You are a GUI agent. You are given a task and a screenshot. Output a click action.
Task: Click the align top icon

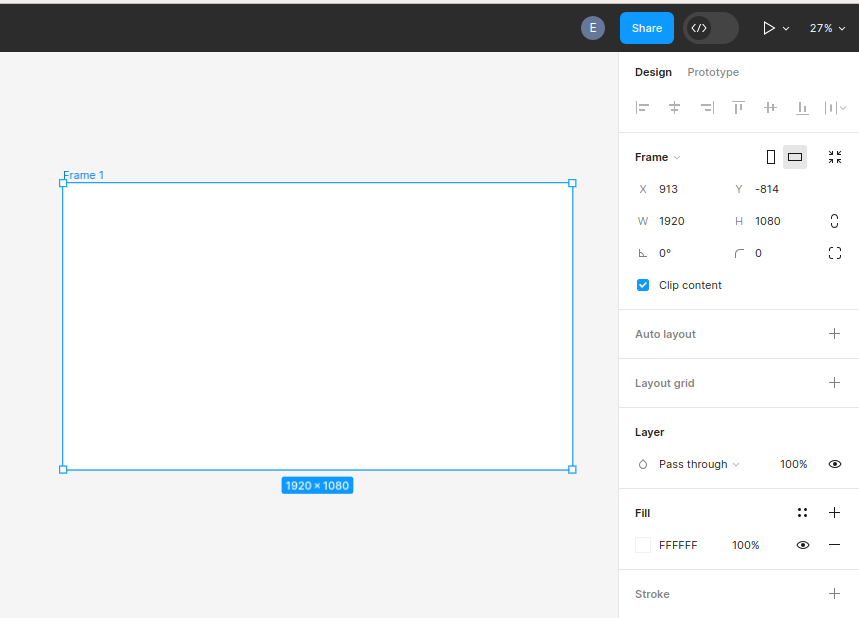click(x=738, y=108)
